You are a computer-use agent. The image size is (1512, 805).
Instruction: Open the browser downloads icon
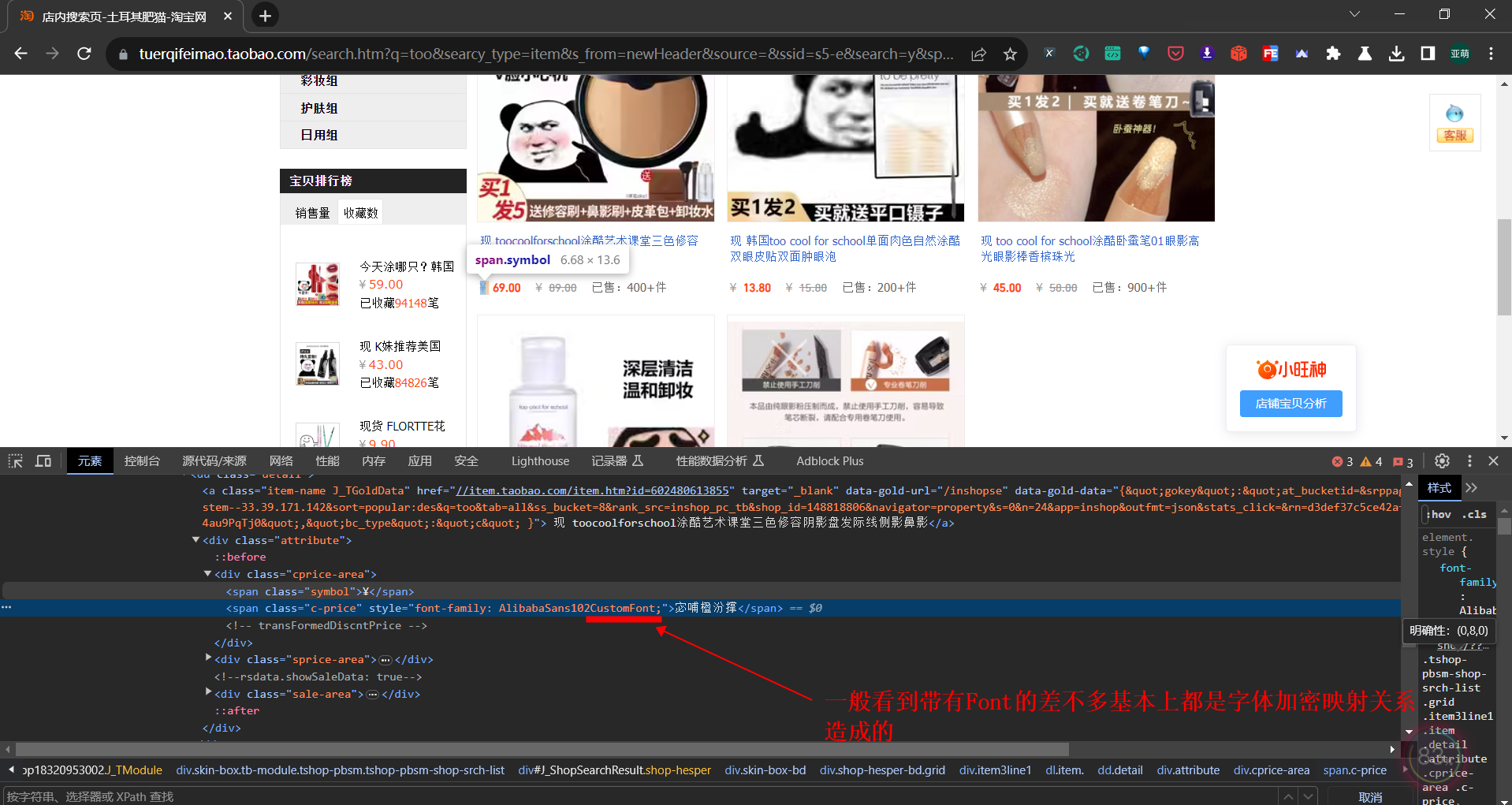[1396, 54]
